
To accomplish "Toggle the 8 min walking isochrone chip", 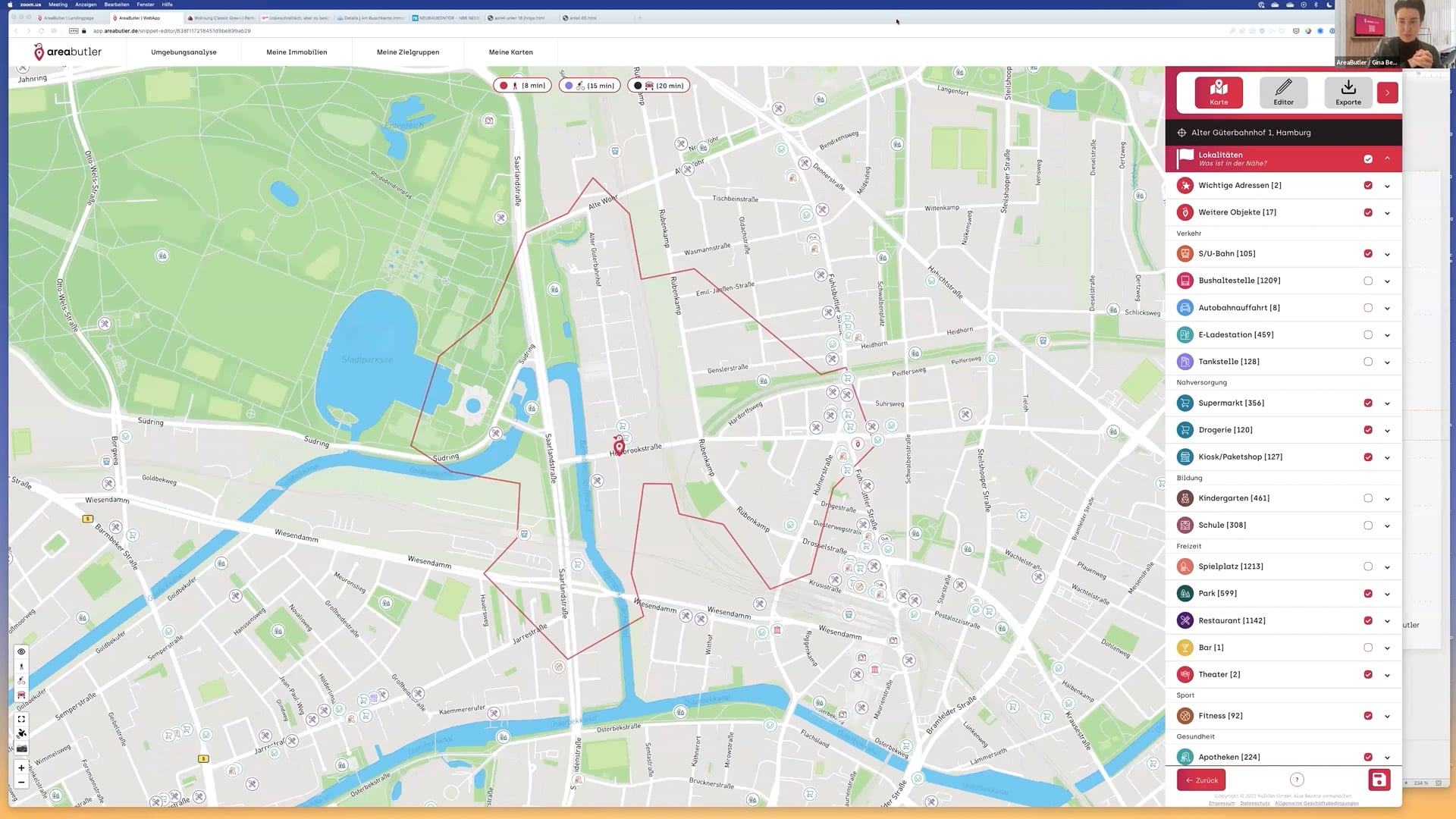I will coord(522,86).
